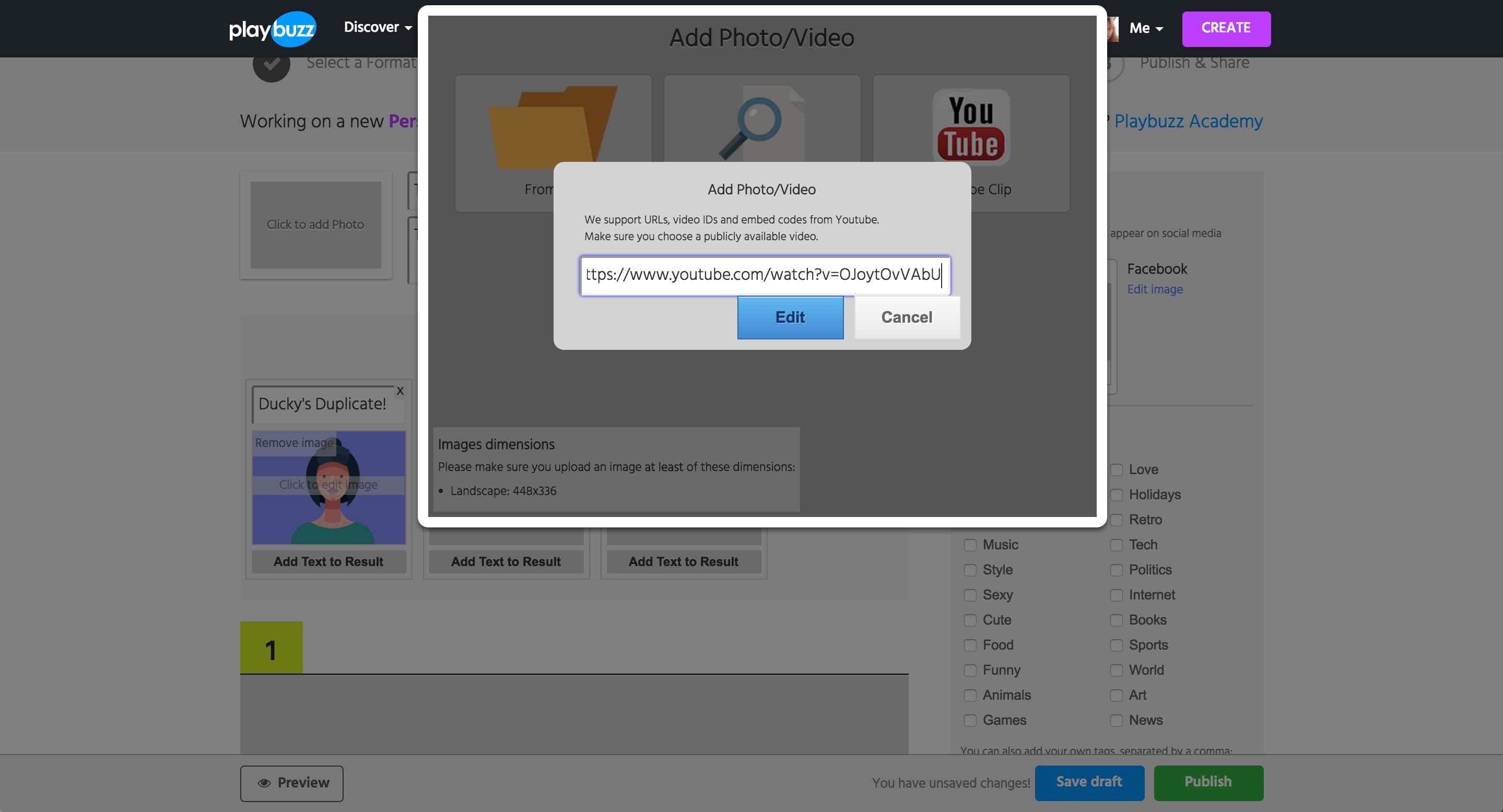The width and height of the screenshot is (1503, 812).
Task: Click the YouTube URL input field
Action: 765,275
